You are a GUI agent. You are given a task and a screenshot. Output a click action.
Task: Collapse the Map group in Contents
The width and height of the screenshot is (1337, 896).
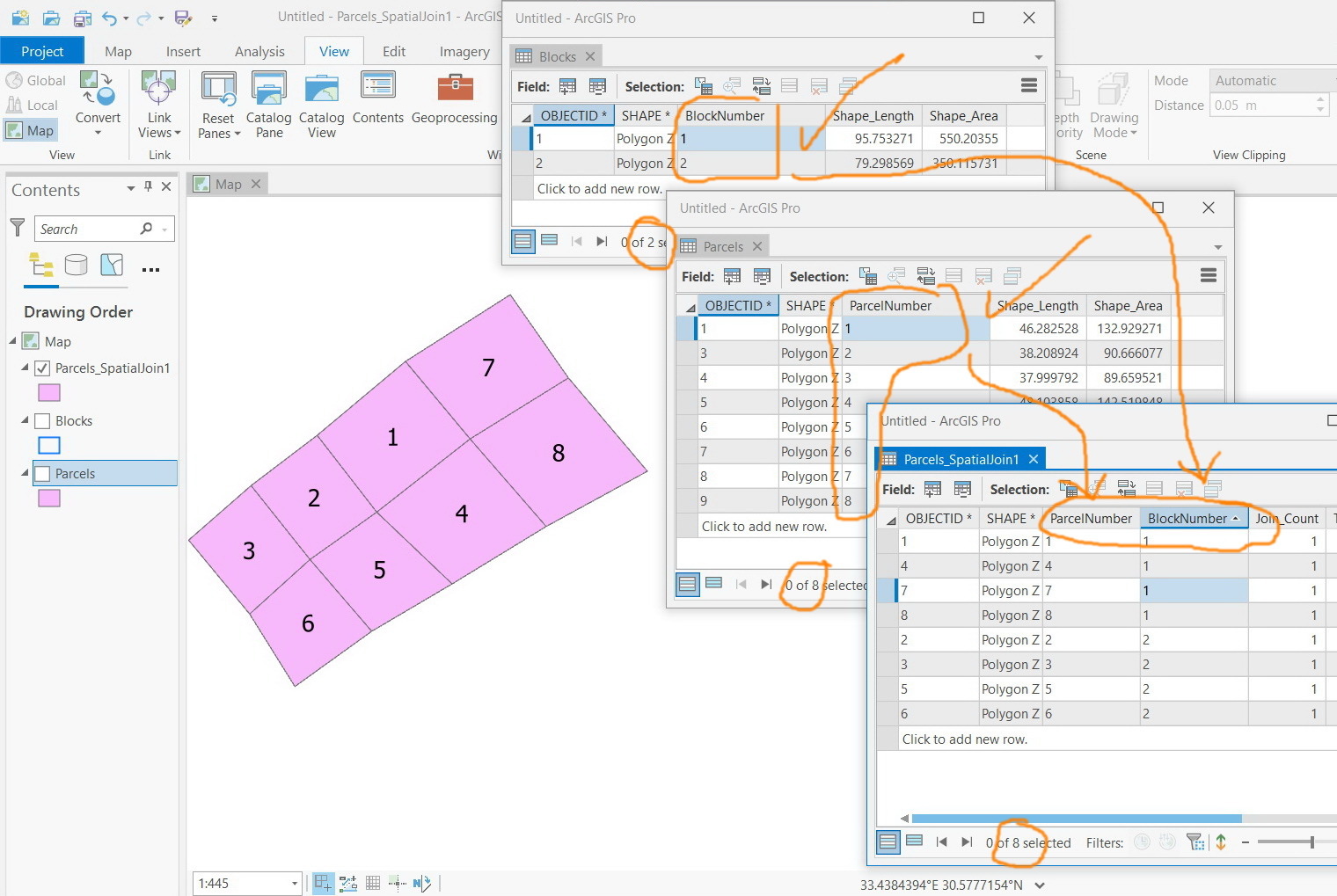click(x=13, y=341)
